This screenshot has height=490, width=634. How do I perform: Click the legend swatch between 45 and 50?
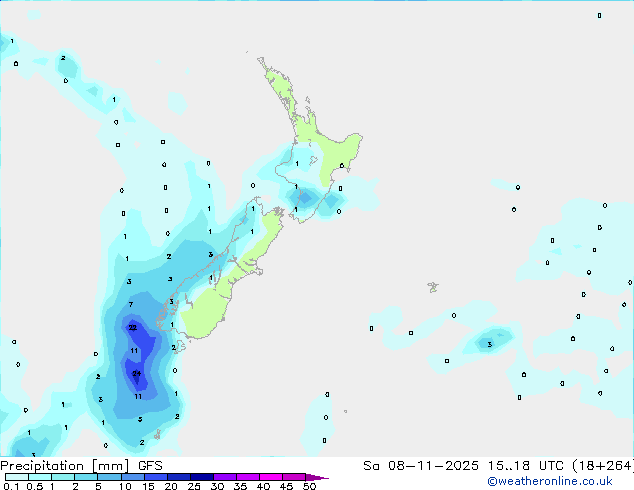[294, 477]
